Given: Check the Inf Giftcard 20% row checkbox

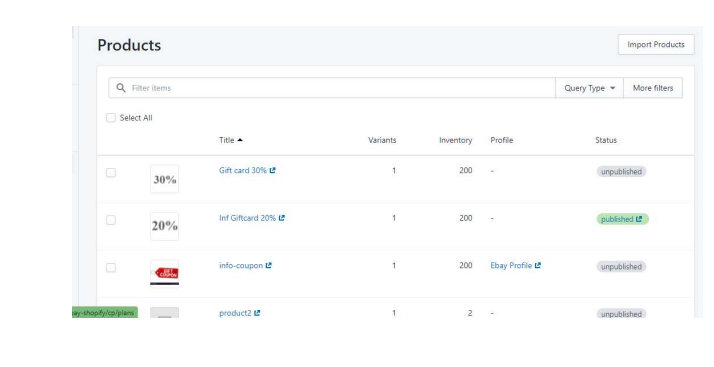Looking at the screenshot, I should click(x=111, y=220).
